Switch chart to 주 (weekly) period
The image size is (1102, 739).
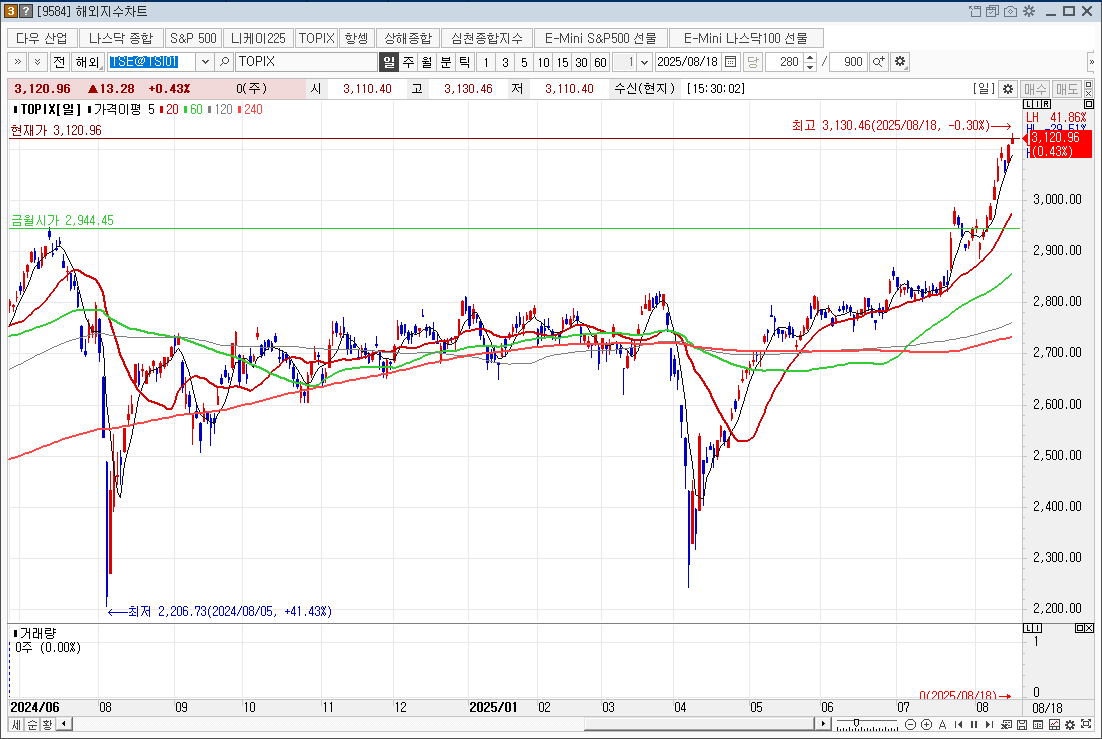coord(408,62)
